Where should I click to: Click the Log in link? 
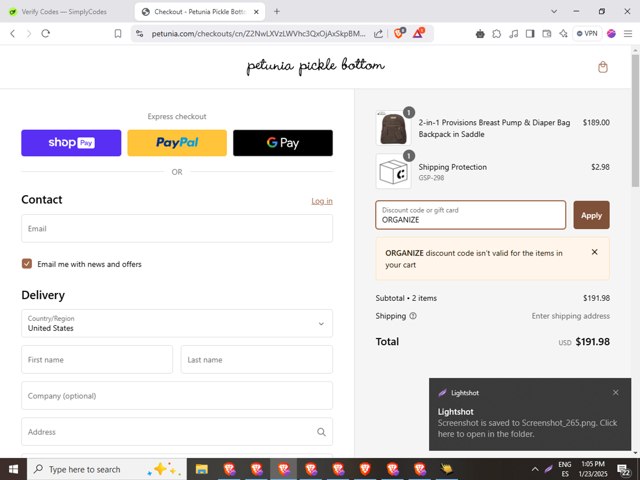[x=322, y=201]
